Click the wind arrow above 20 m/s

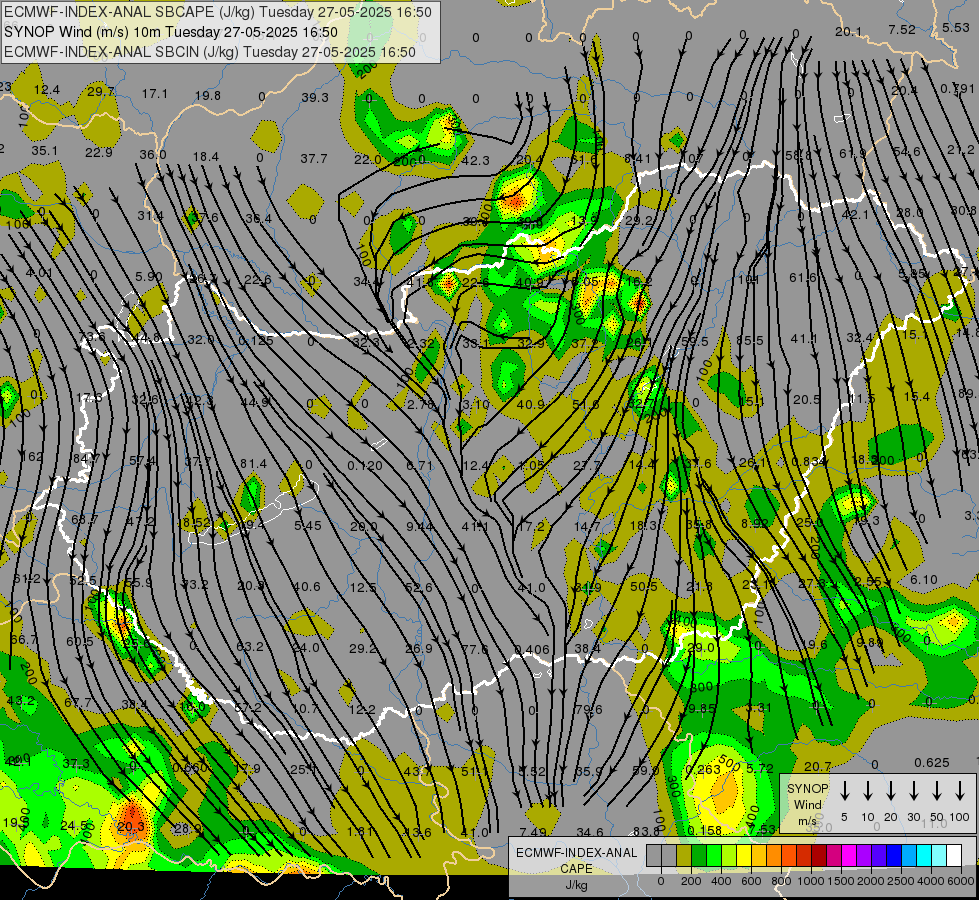890,790
